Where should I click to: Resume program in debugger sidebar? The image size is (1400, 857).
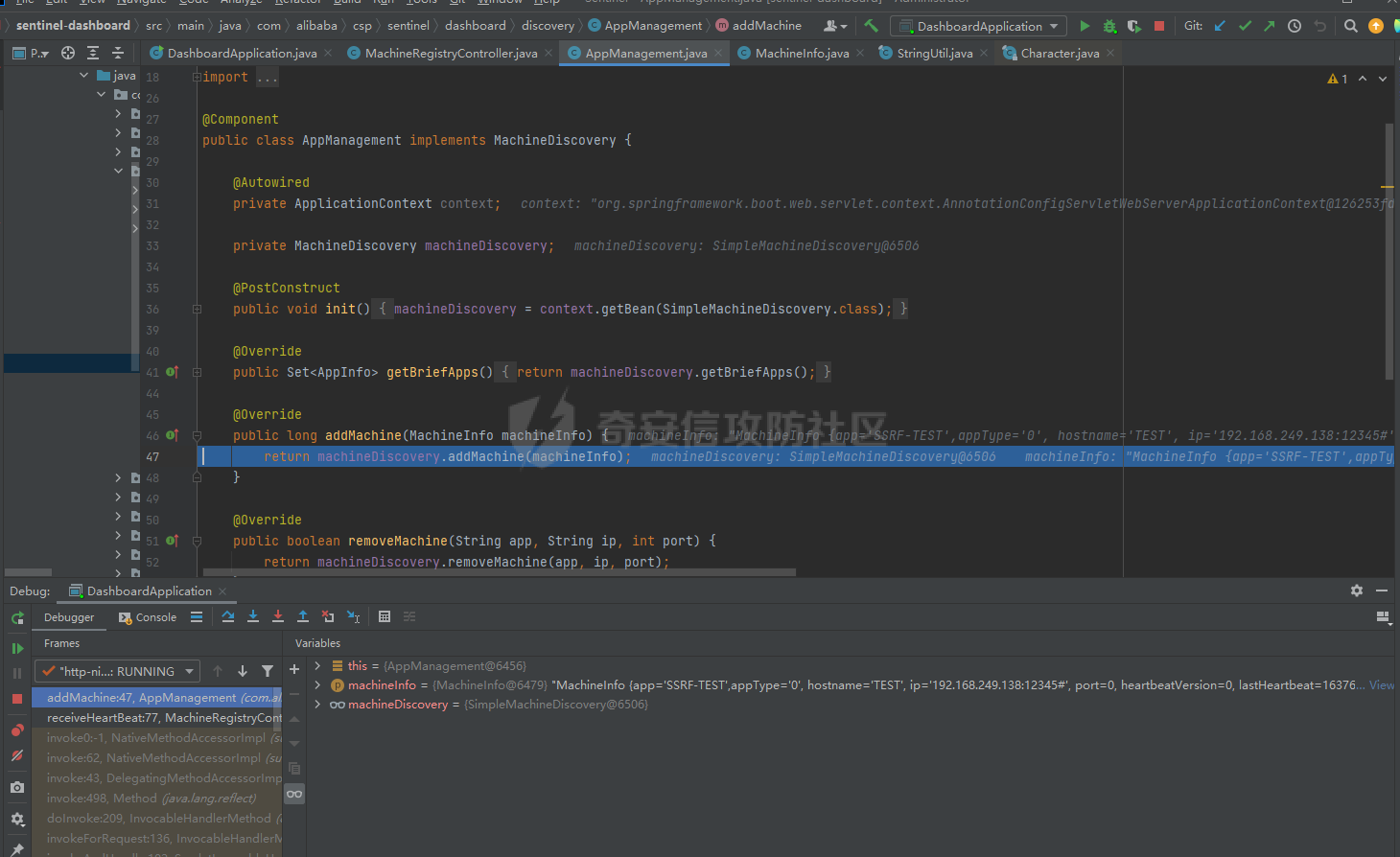coord(17,649)
